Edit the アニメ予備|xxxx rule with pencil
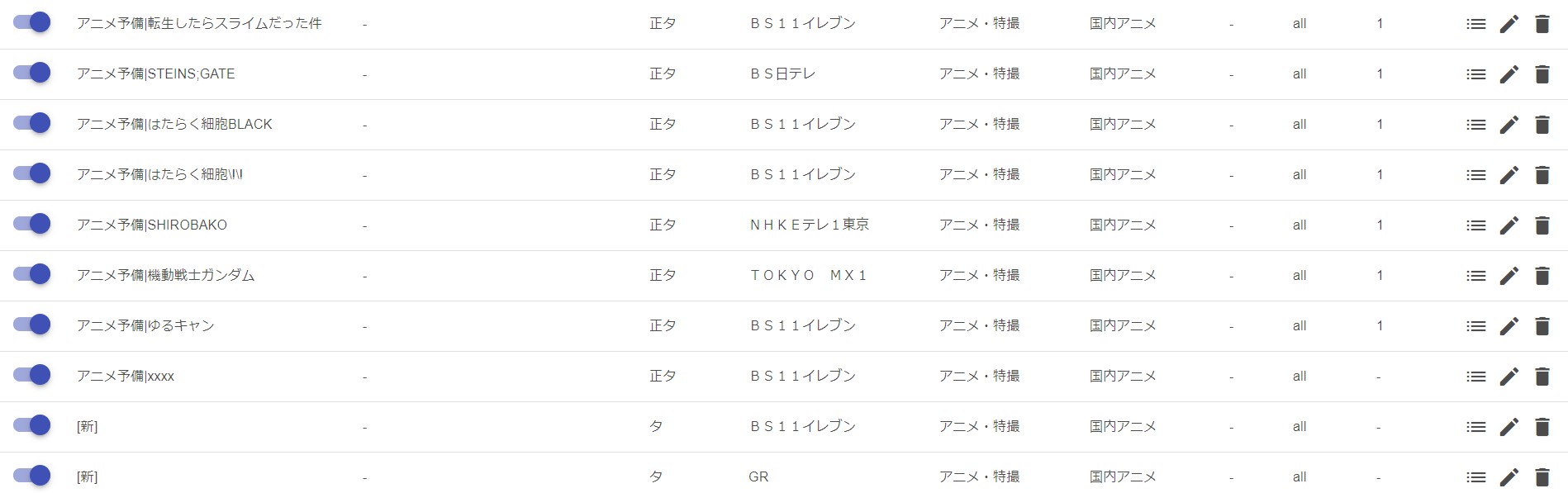Image resolution: width=1568 pixels, height=493 pixels. pyautogui.click(x=1509, y=377)
